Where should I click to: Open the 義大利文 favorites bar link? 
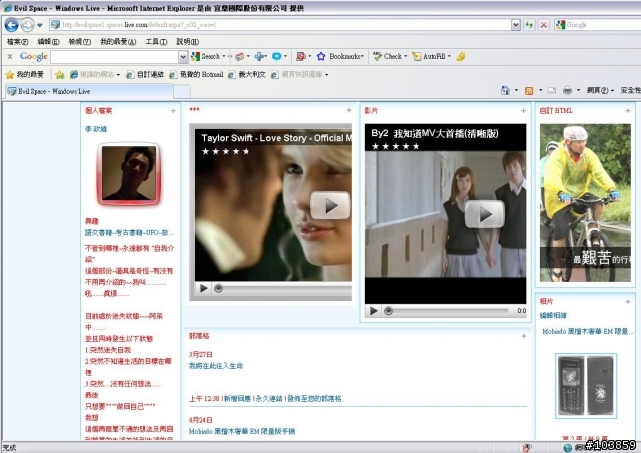[x=247, y=74]
